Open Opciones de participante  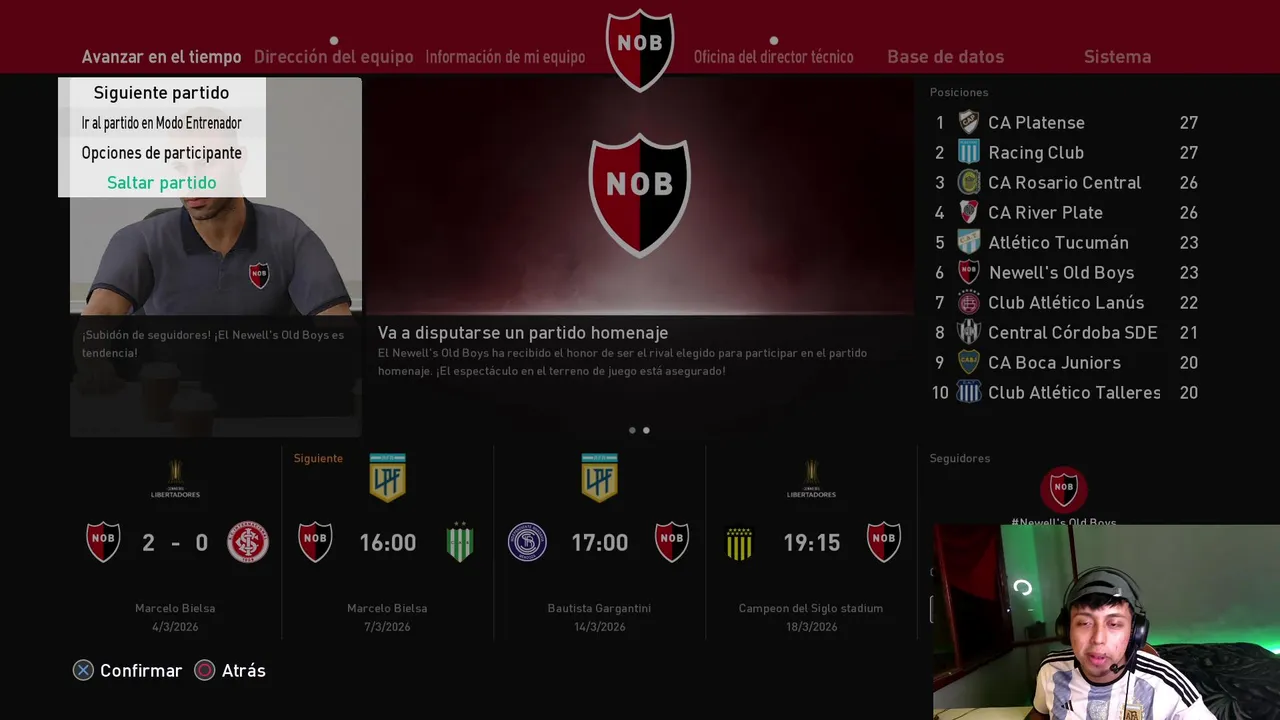[161, 152]
